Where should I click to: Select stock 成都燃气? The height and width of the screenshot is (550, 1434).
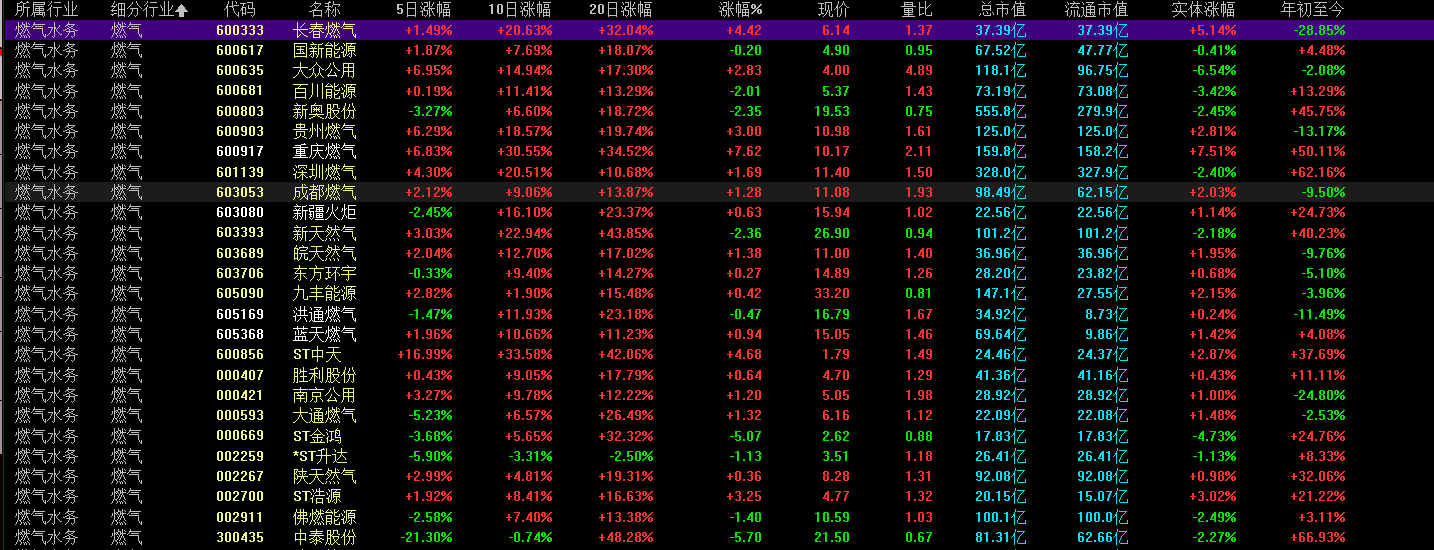coord(324,192)
